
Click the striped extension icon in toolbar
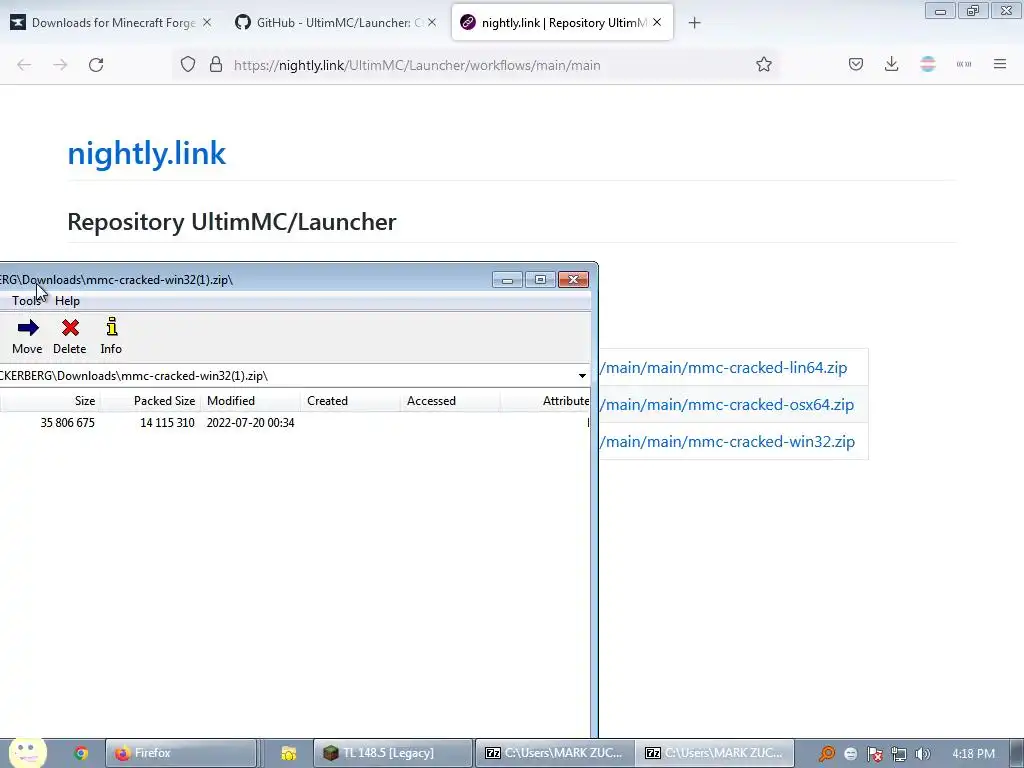928,64
